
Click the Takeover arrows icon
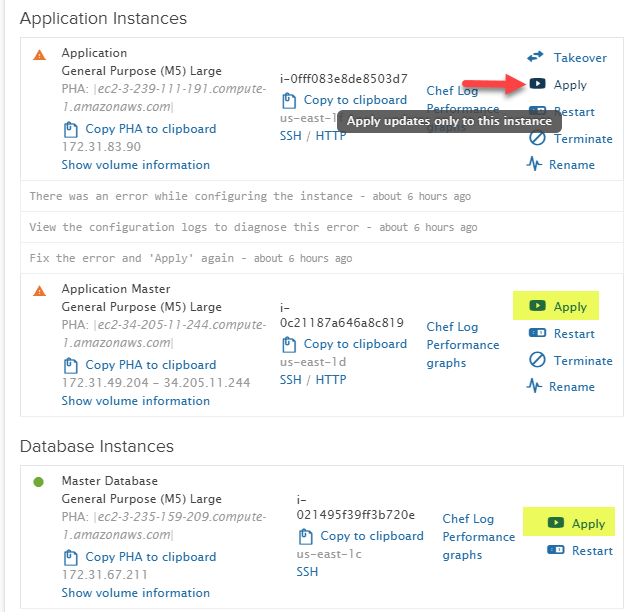coord(535,57)
